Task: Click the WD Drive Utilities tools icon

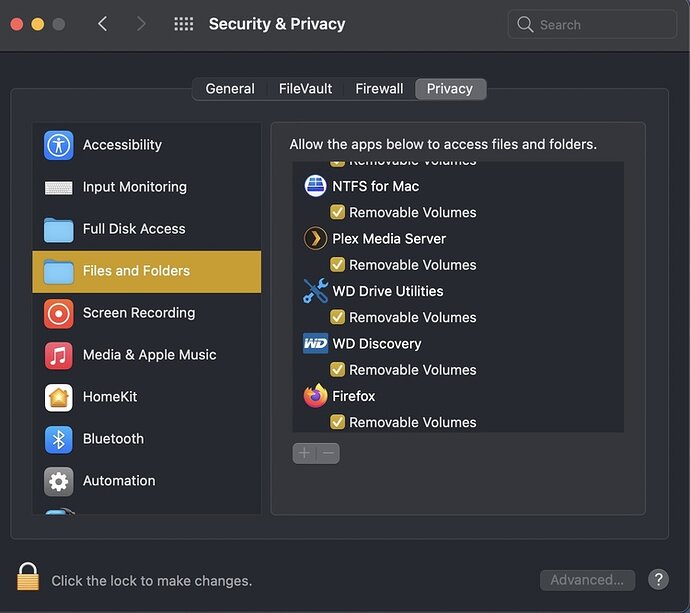Action: click(x=315, y=291)
